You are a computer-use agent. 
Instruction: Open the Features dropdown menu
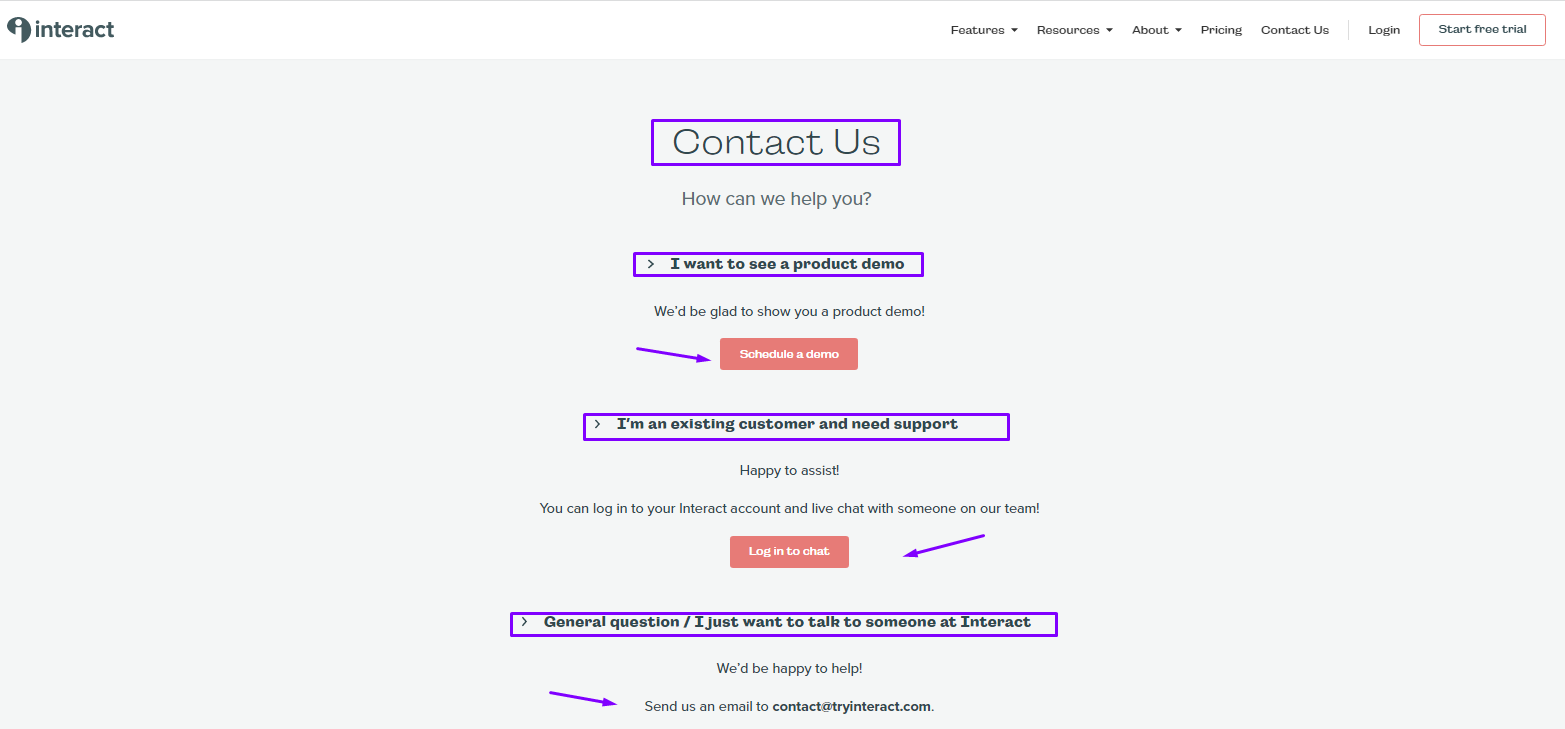[984, 30]
